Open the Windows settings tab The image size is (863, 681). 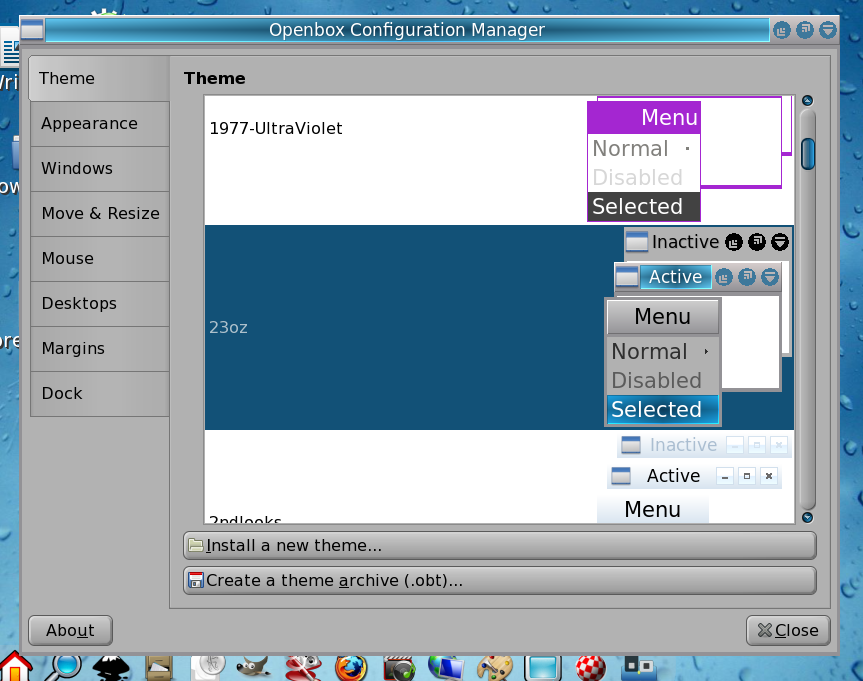100,169
